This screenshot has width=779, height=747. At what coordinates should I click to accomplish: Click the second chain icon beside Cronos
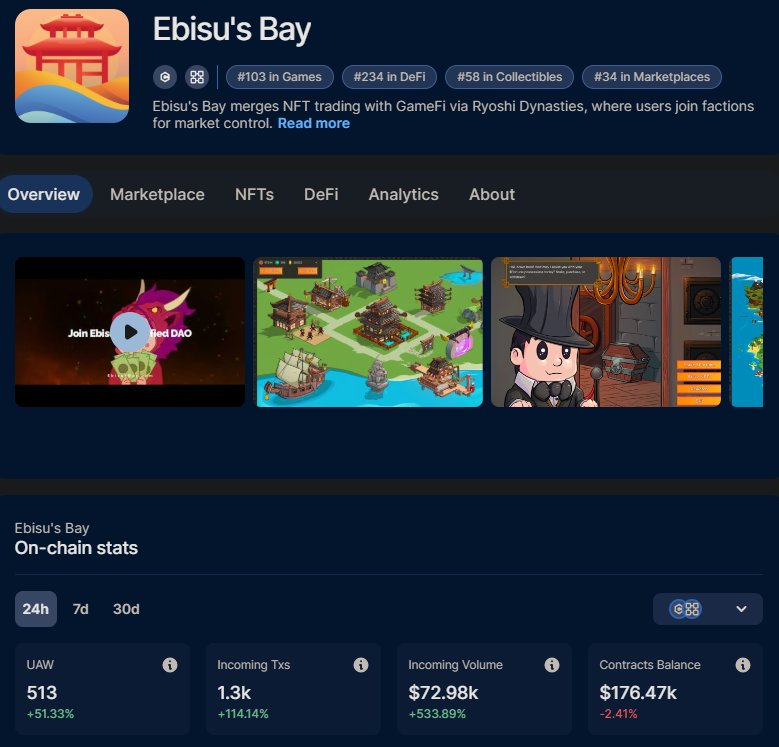tap(197, 77)
